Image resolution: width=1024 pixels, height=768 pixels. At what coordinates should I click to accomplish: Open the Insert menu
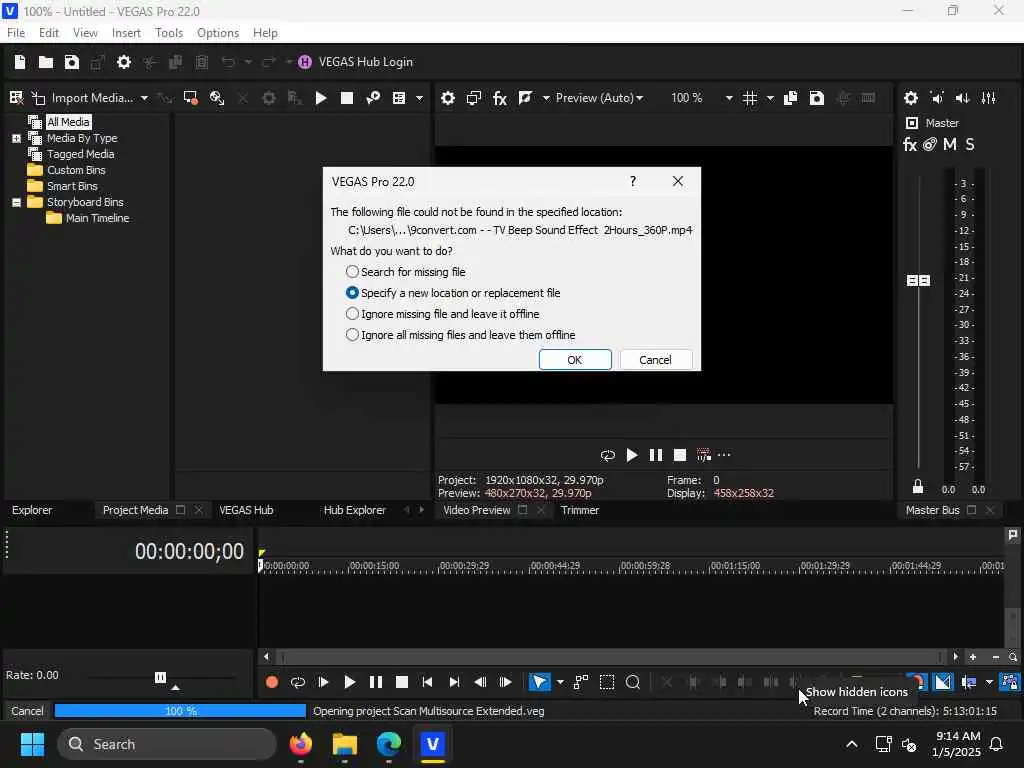[x=126, y=33]
